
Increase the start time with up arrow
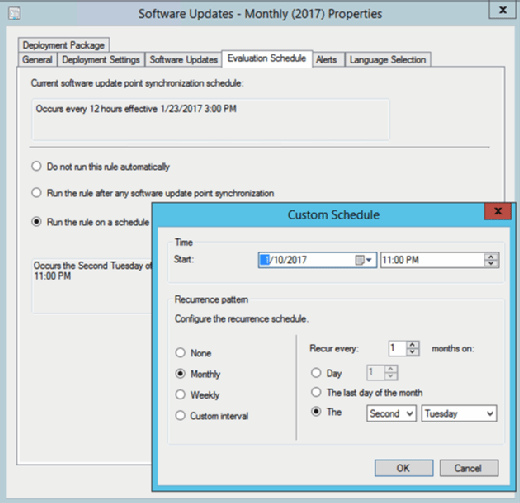pos(491,257)
